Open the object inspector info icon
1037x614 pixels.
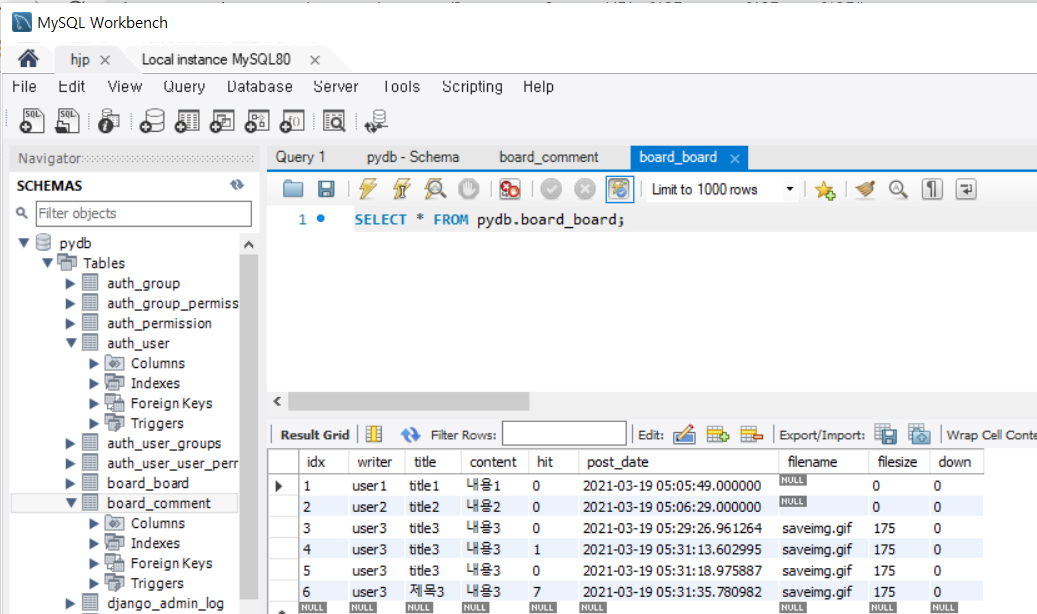coord(108,121)
